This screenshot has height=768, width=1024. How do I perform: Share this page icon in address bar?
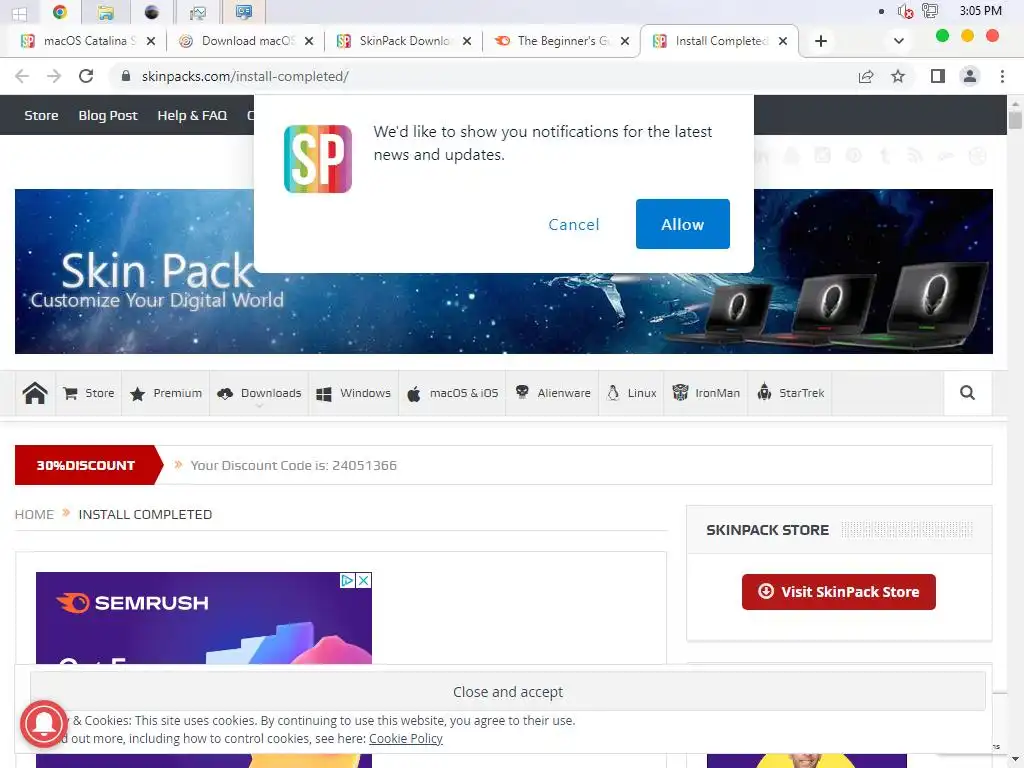coord(866,76)
